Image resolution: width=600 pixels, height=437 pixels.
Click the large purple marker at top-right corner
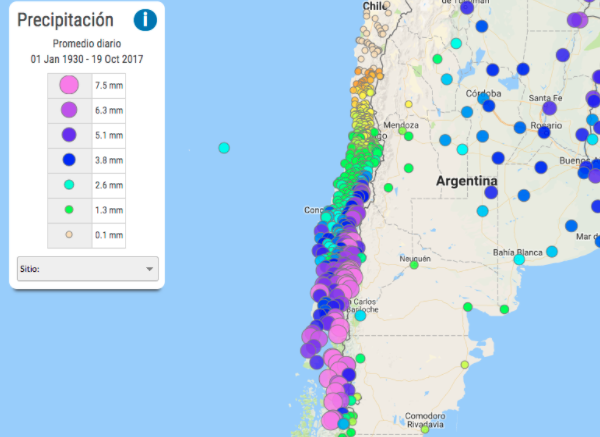tap(578, 19)
